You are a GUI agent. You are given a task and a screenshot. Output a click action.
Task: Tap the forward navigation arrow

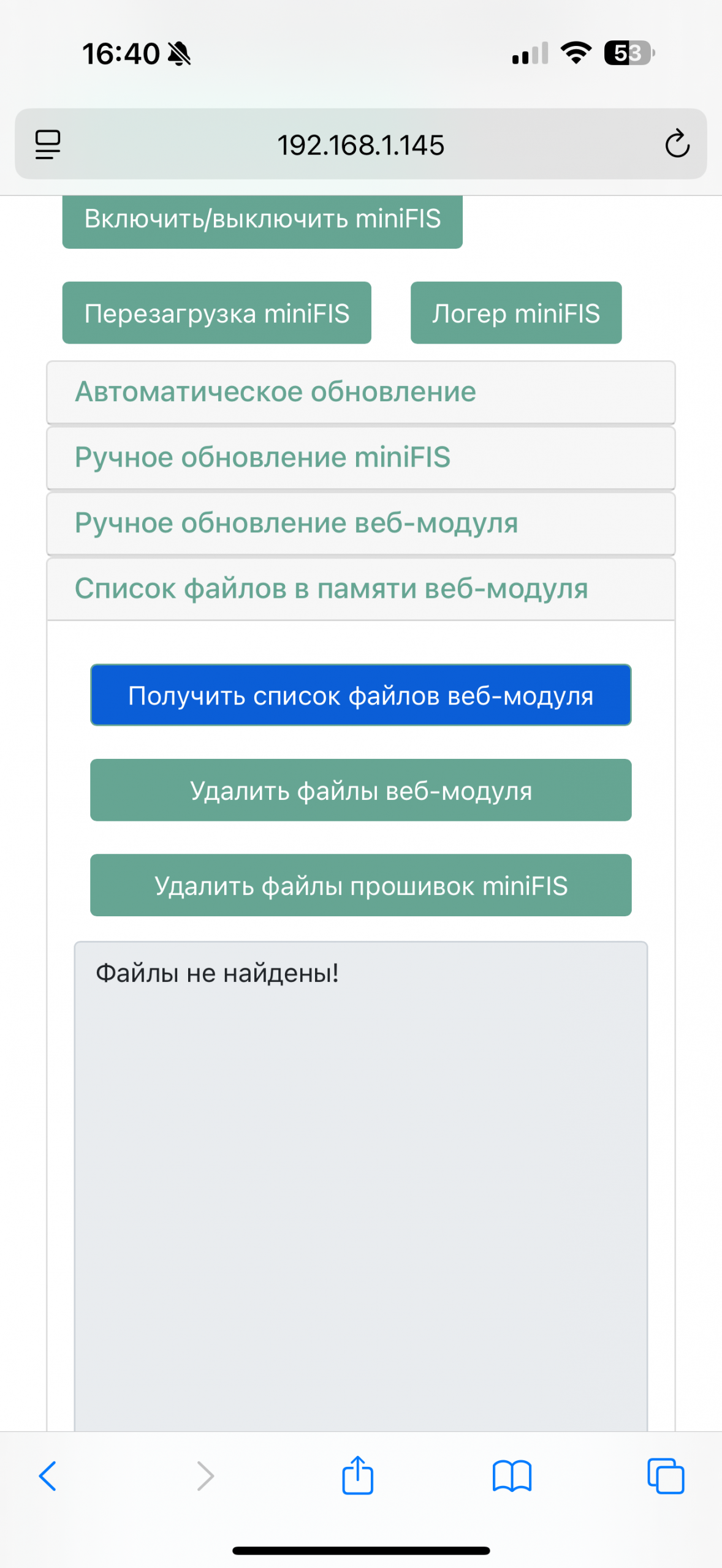click(x=205, y=1476)
